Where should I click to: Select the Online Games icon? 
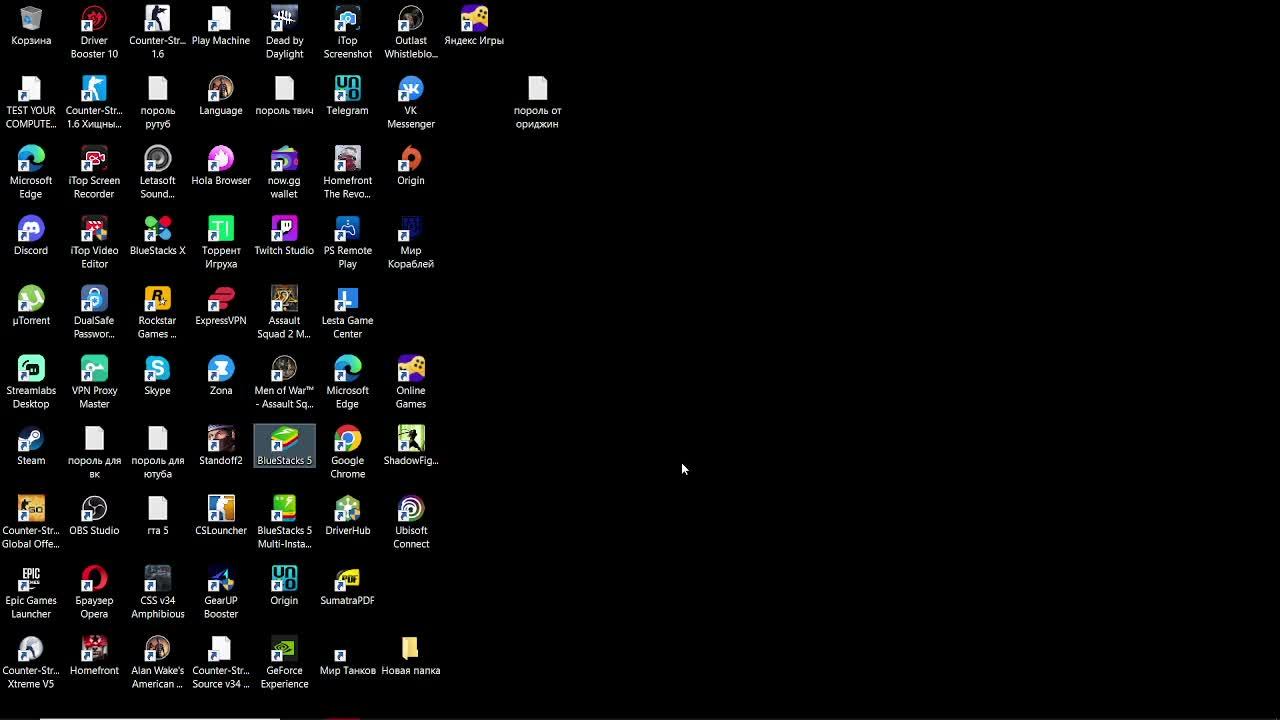(411, 382)
